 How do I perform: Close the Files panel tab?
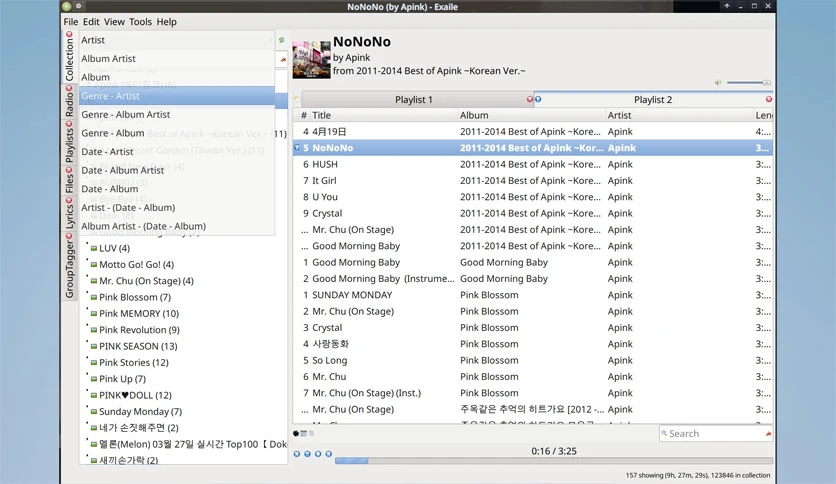tap(69, 170)
